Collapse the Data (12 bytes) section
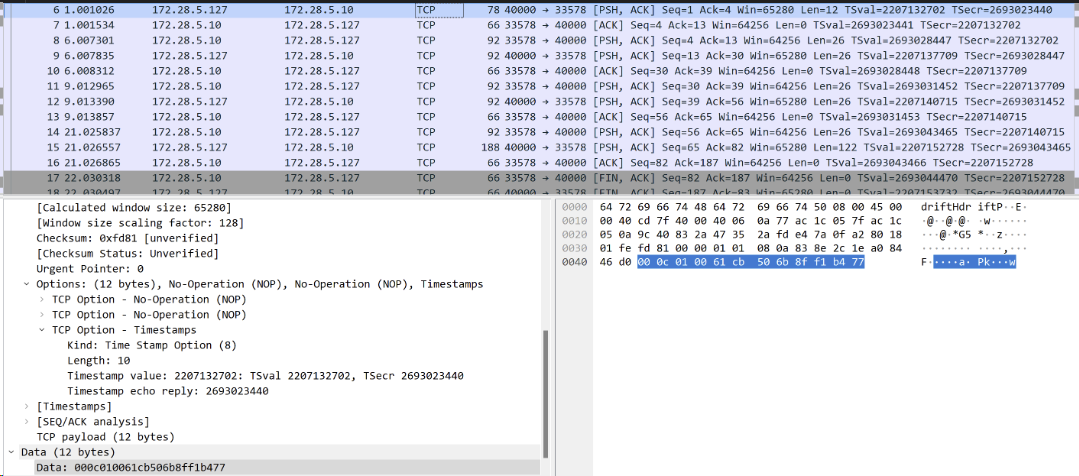1079x476 pixels. [11, 453]
